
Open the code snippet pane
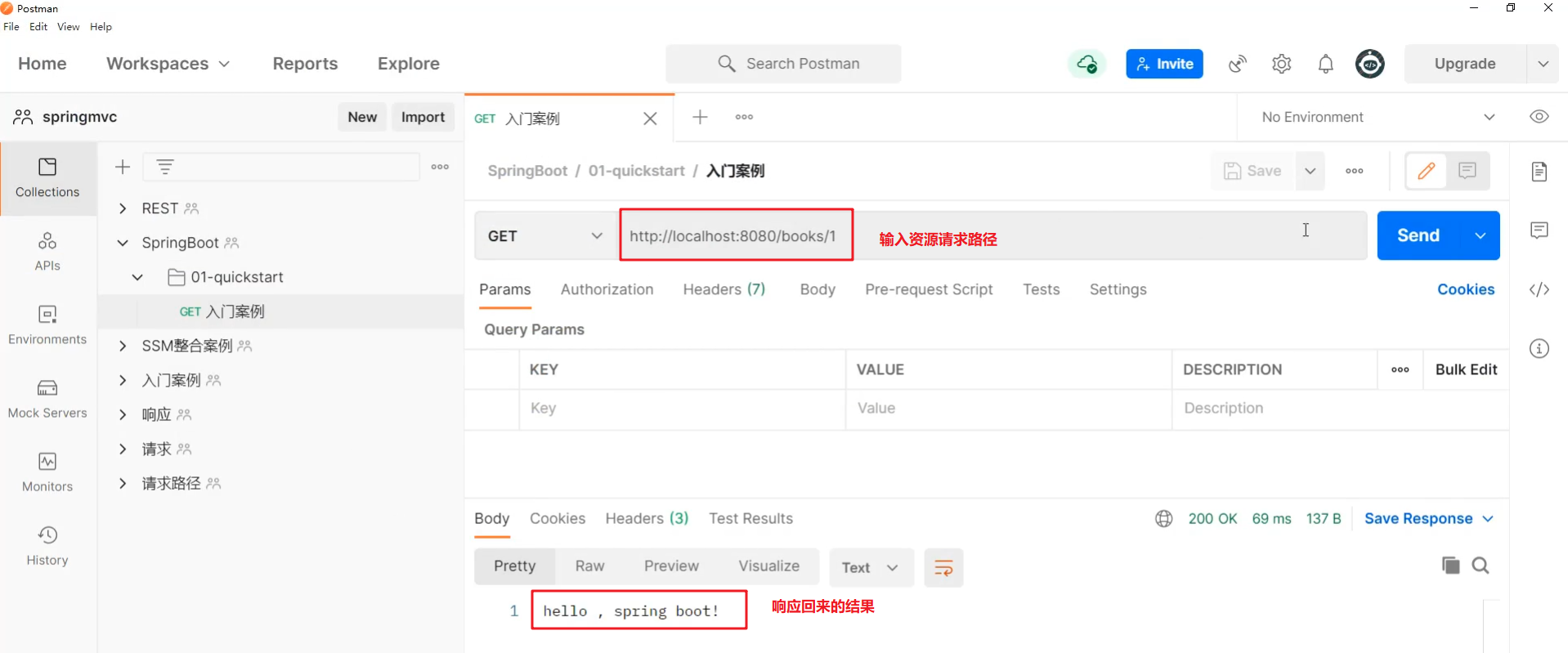1539,289
